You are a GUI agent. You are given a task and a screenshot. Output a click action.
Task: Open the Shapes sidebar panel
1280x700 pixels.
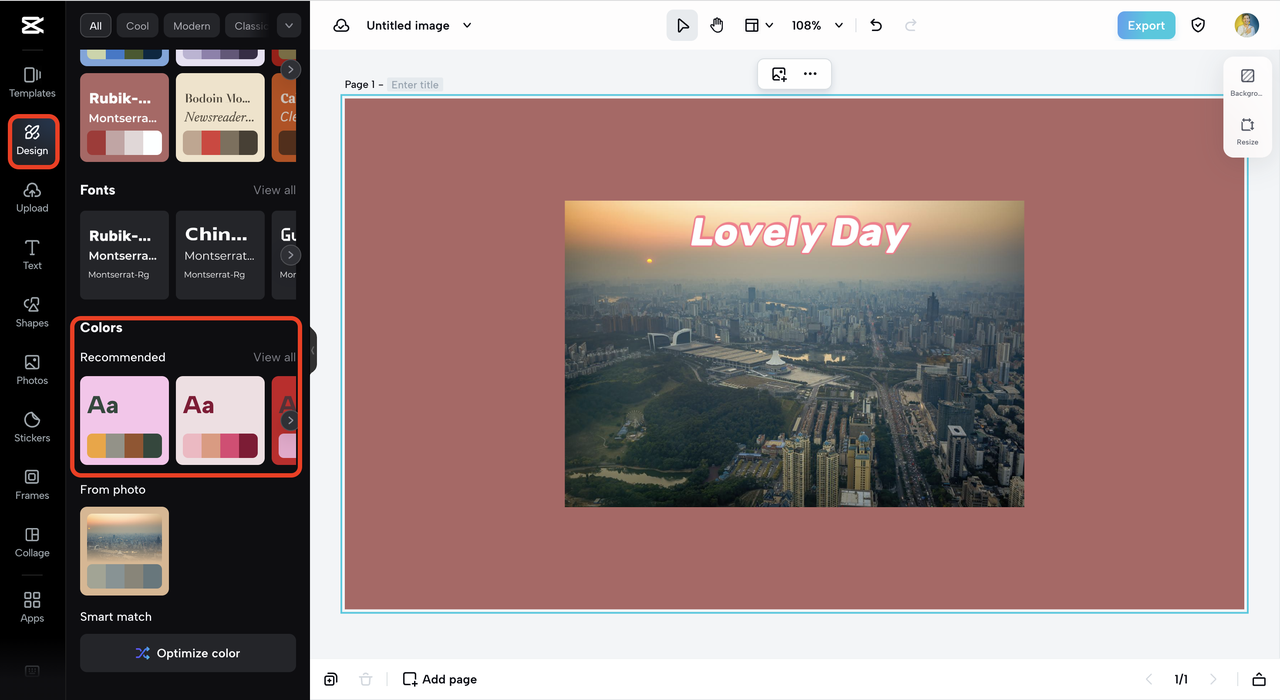point(32,312)
